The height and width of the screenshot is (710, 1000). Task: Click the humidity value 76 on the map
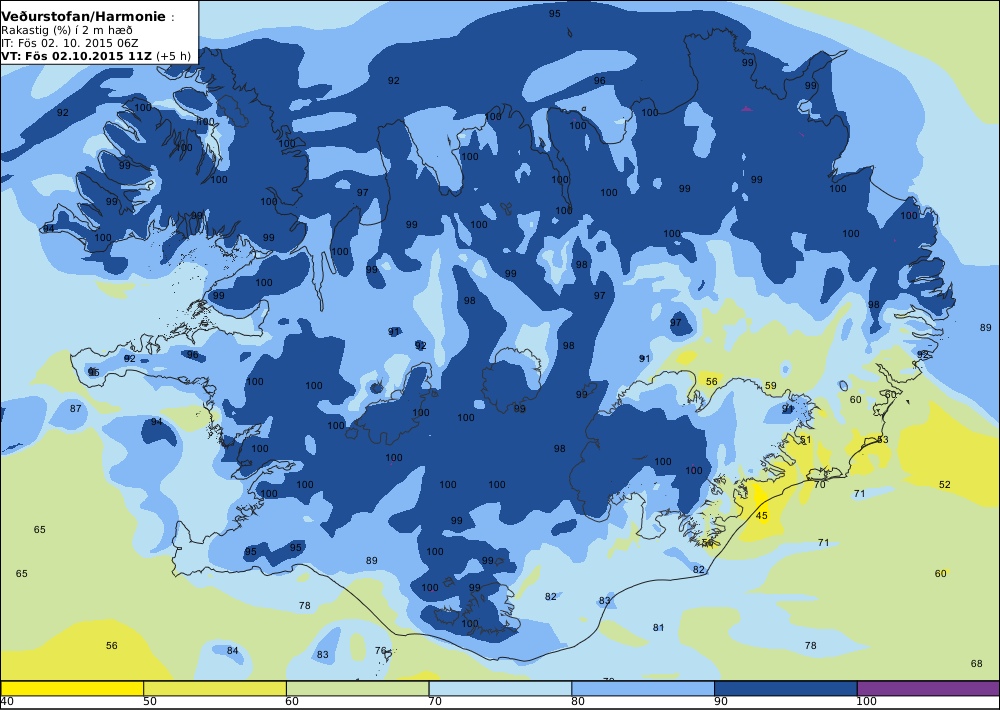click(380, 651)
